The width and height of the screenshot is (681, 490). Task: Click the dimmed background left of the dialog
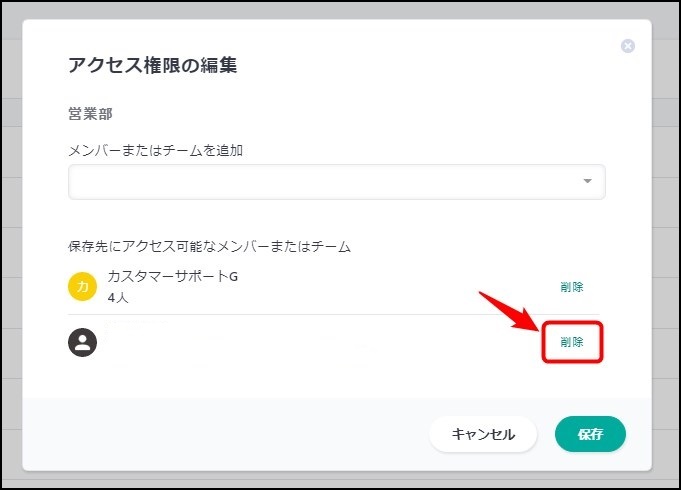pyautogui.click(x=10, y=250)
